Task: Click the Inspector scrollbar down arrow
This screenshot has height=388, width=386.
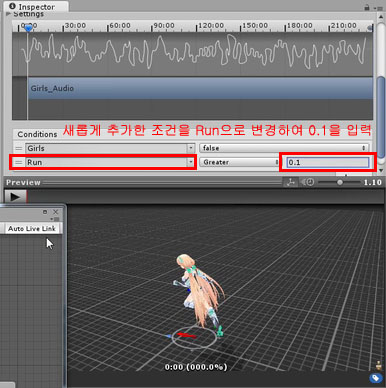Action: 381,170
